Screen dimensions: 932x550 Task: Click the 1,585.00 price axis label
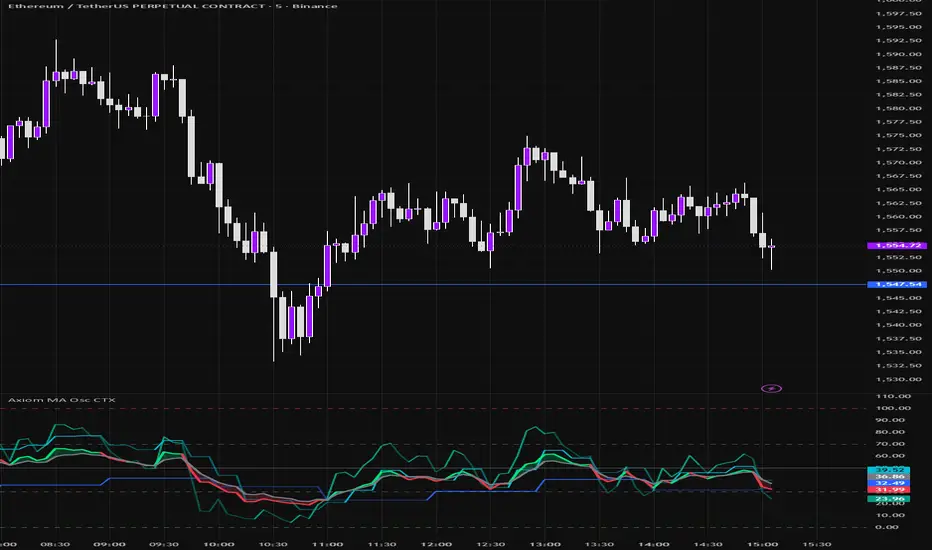tap(899, 81)
